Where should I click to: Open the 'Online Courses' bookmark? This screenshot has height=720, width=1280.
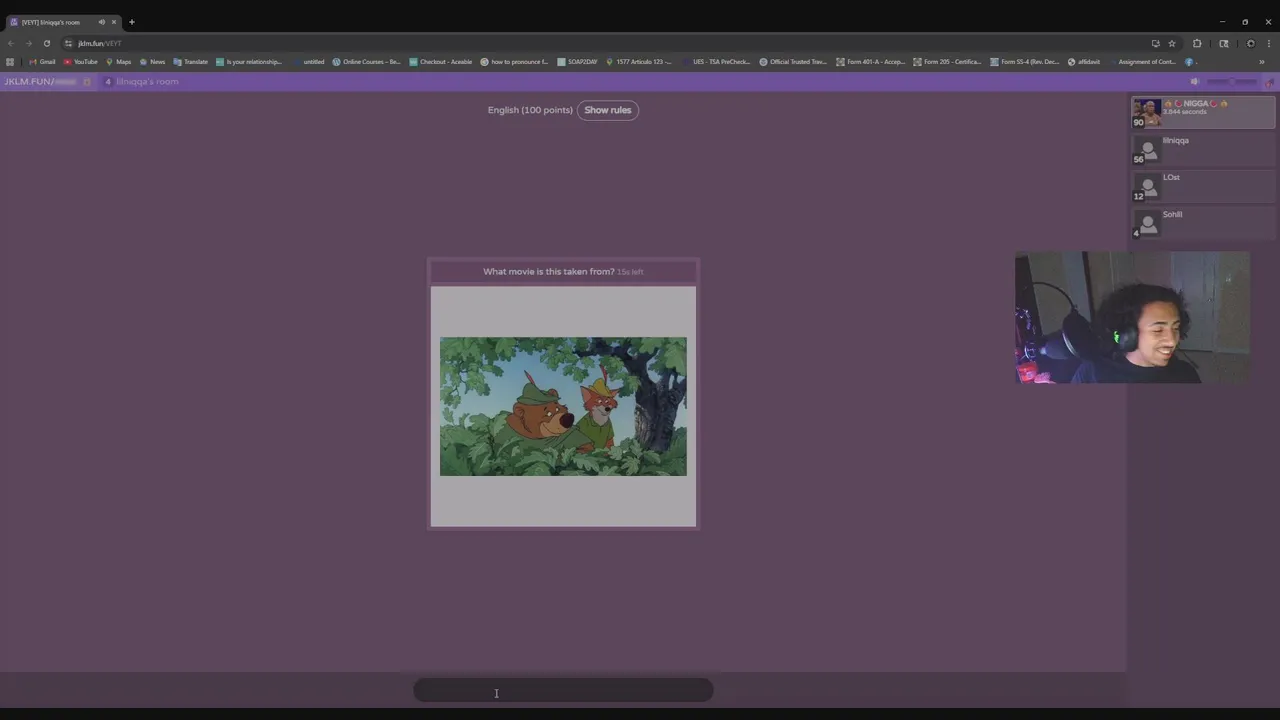[367, 62]
